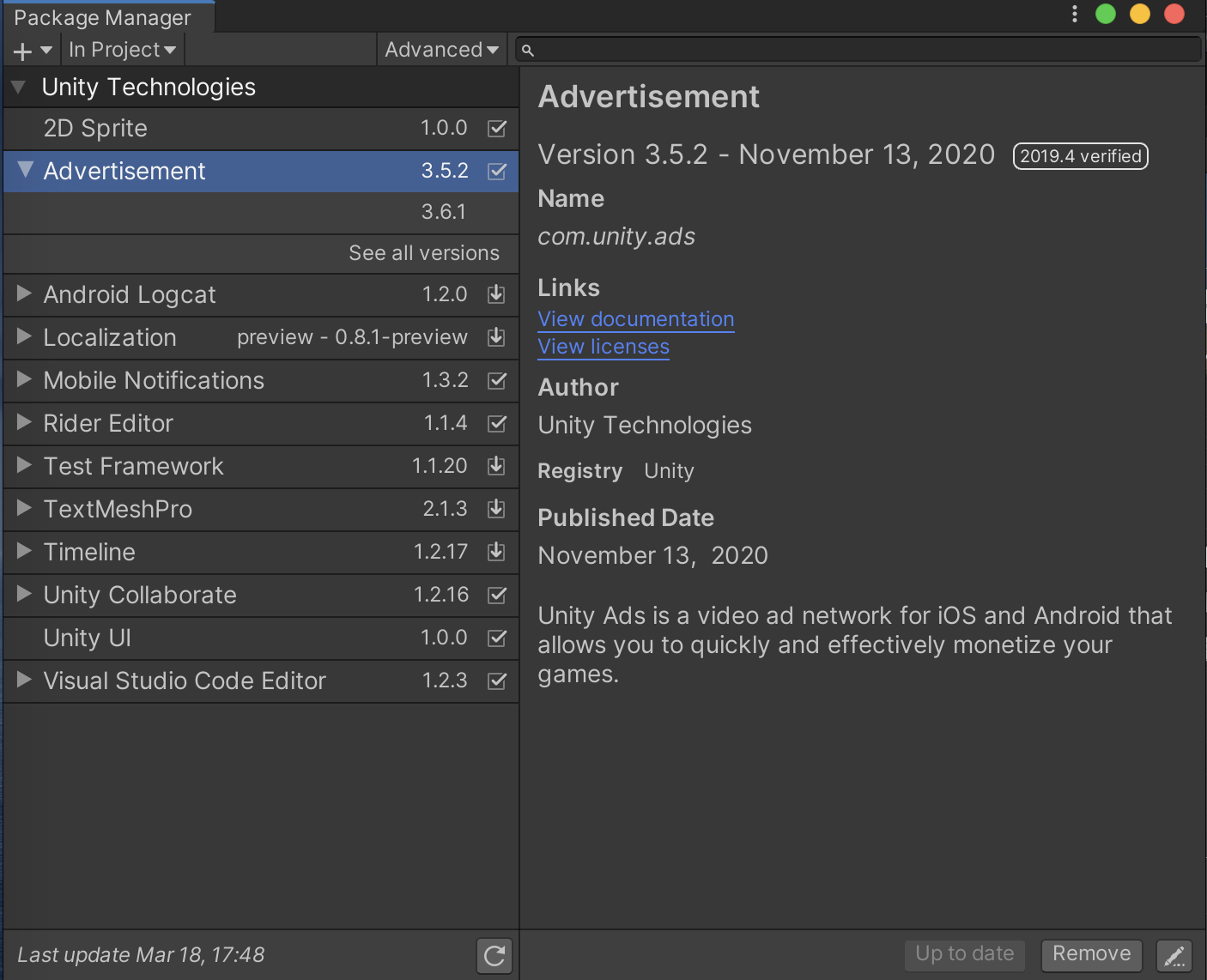Click the Localization download icon
1207x980 pixels.
[x=496, y=336]
